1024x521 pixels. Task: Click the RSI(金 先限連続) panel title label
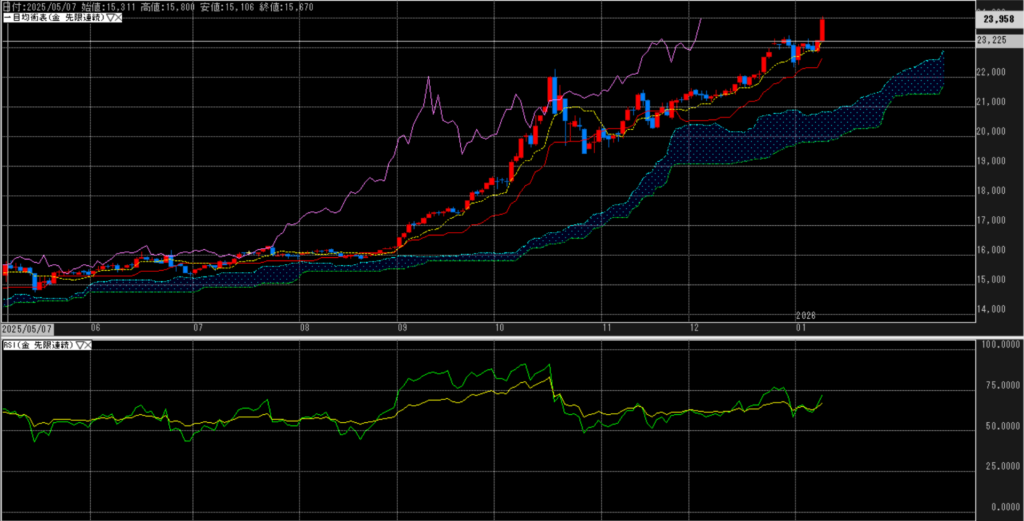pos(37,345)
